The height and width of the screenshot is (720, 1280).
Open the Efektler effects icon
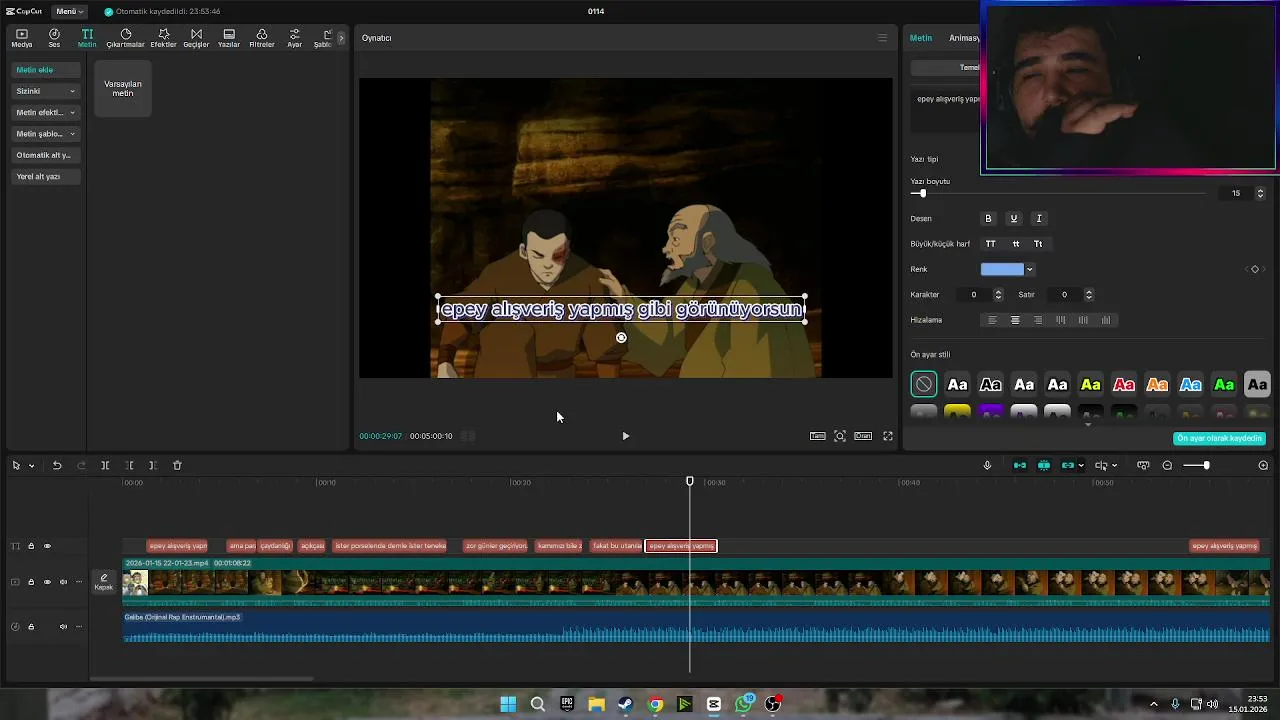pos(163,38)
